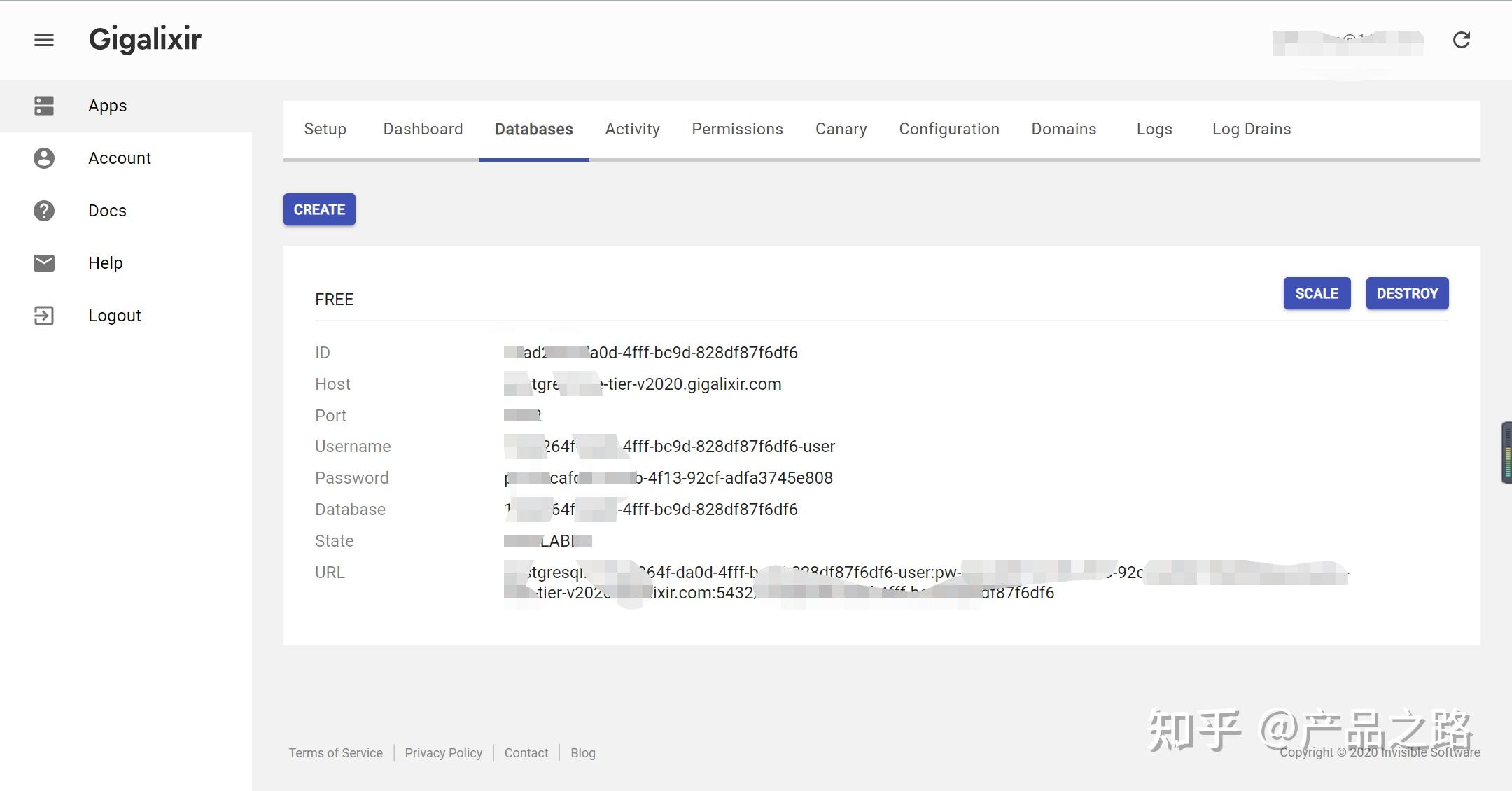Image resolution: width=1512 pixels, height=791 pixels.
Task: Open the hamburger menu icon
Action: pos(44,40)
